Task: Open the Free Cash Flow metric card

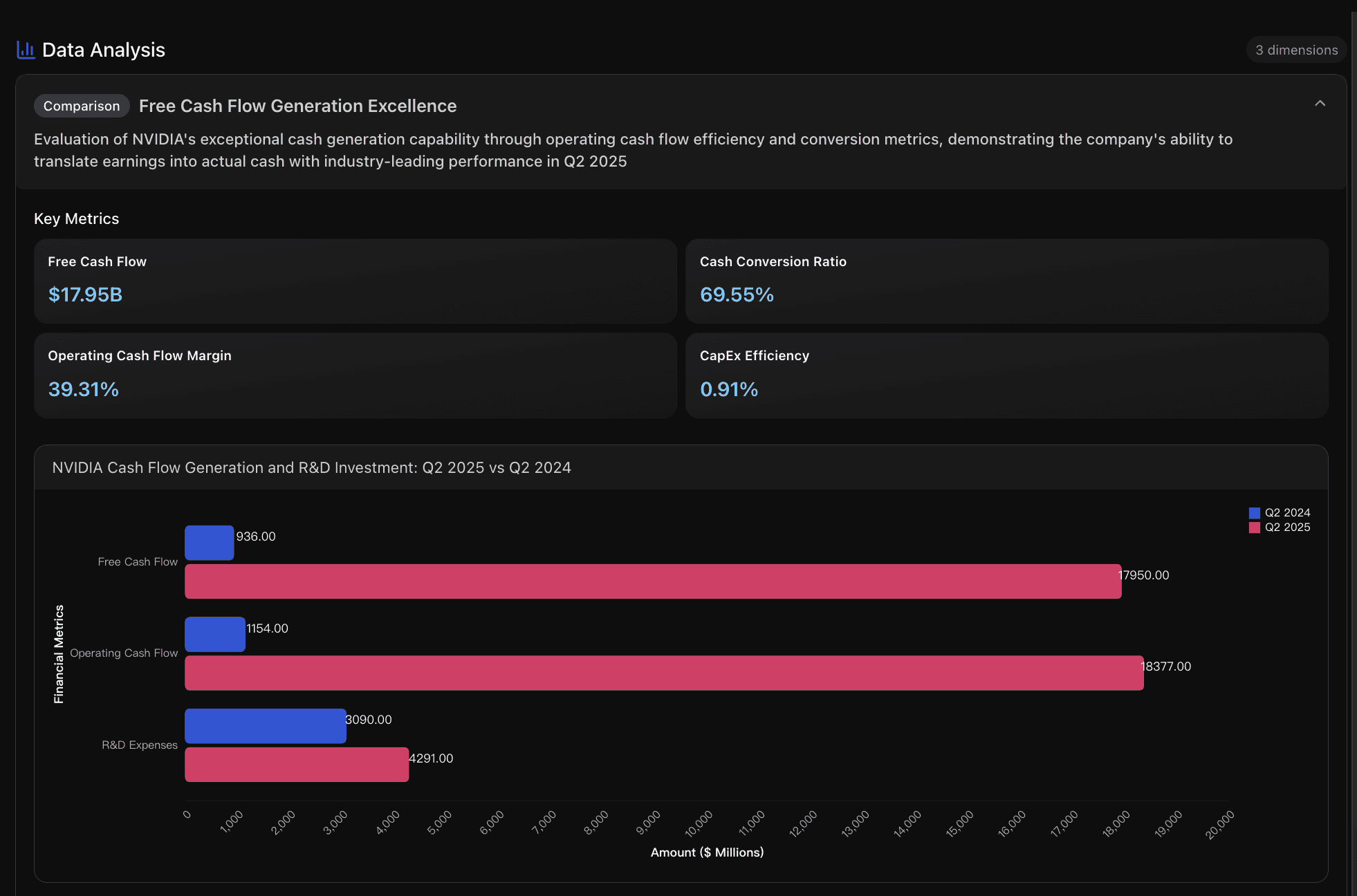Action: (355, 281)
